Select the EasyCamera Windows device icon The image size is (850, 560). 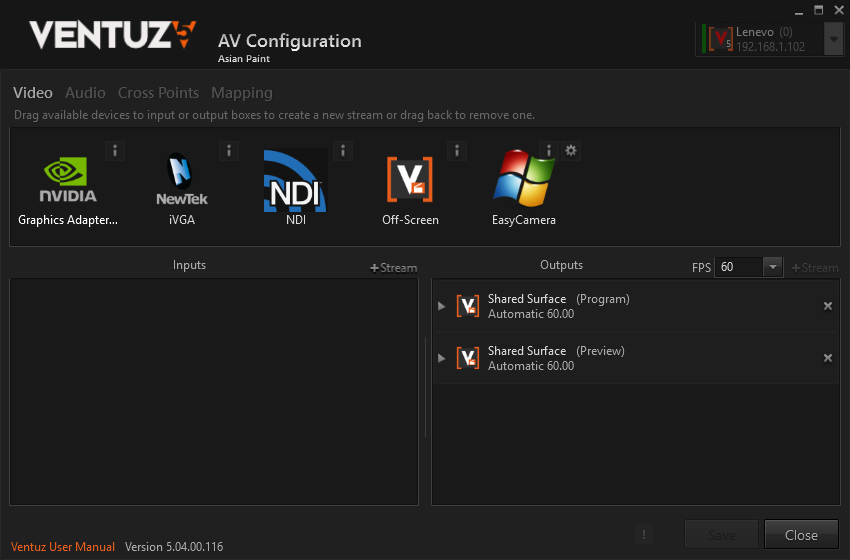523,182
